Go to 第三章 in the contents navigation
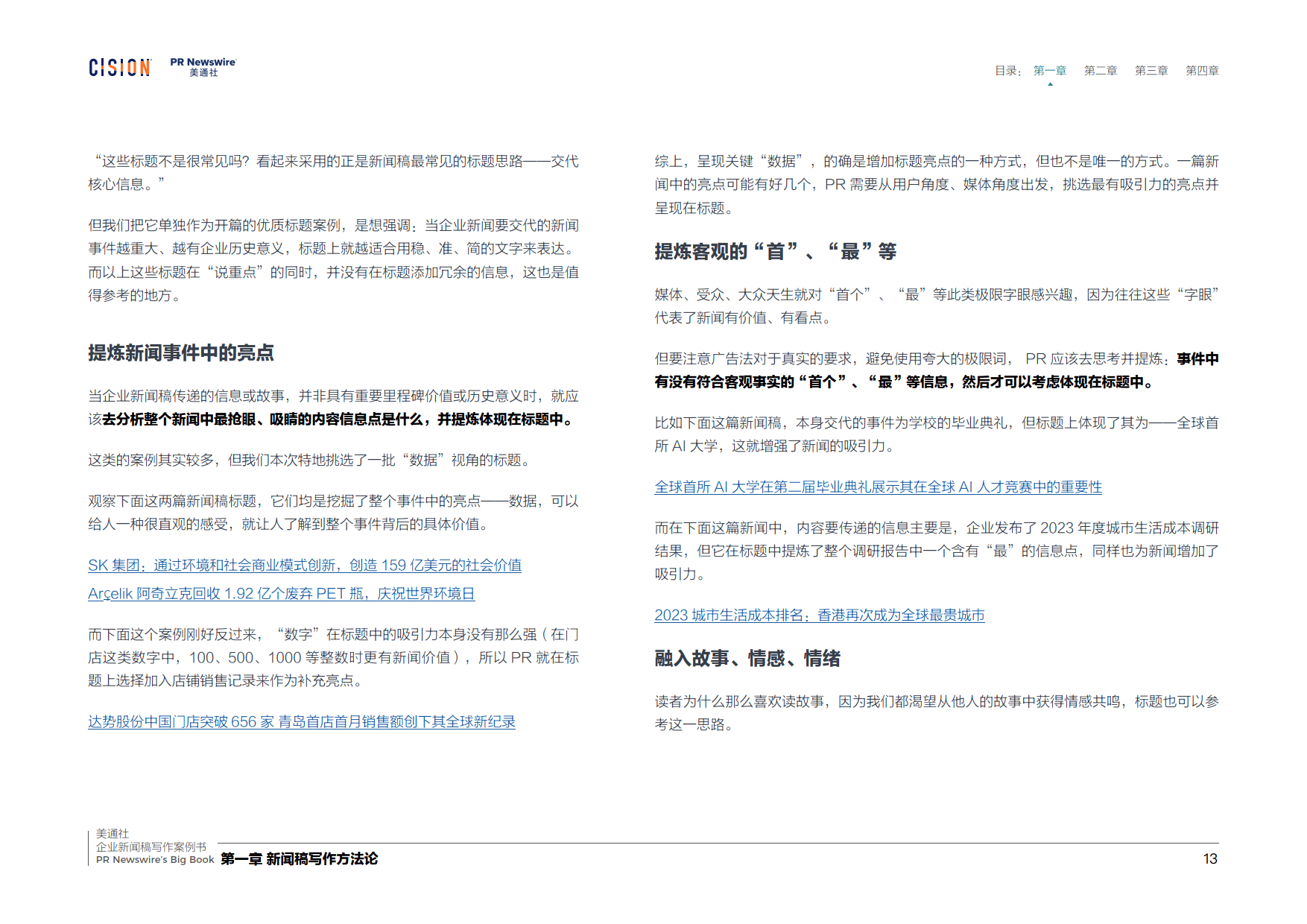Image resolution: width=1307 pixels, height=924 pixels. [x=1151, y=71]
